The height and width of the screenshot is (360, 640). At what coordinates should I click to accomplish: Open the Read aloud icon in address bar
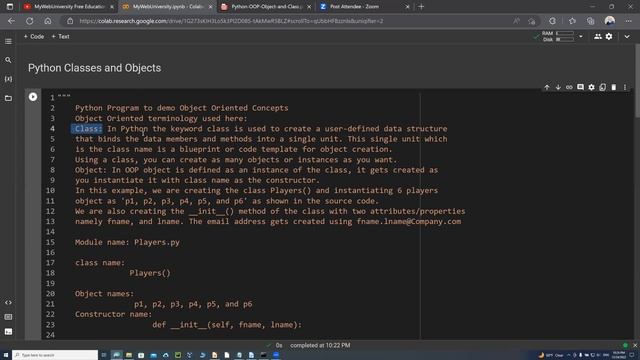tap(516, 21)
